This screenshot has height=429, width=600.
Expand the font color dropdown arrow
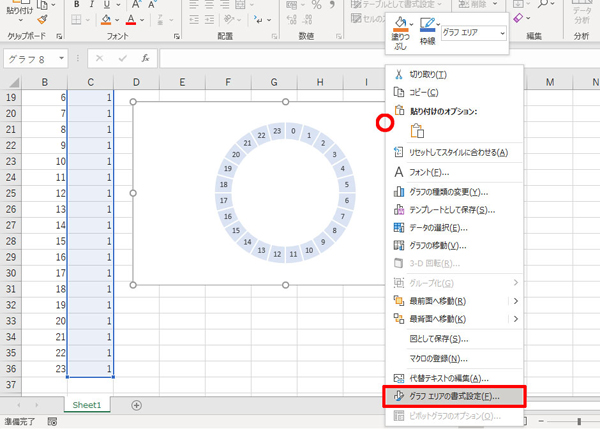click(x=142, y=20)
